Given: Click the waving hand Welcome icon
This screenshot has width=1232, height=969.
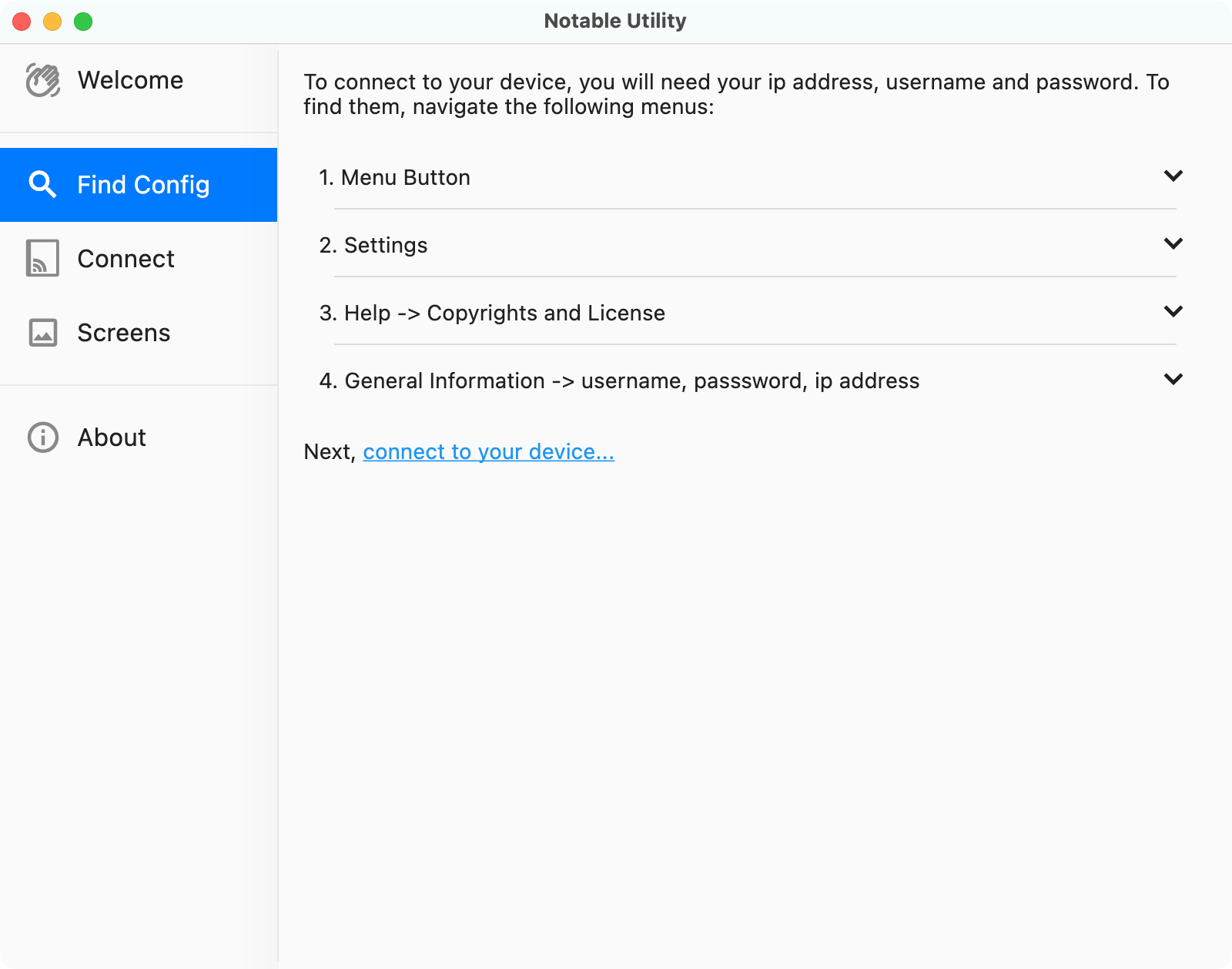Looking at the screenshot, I should (43, 79).
